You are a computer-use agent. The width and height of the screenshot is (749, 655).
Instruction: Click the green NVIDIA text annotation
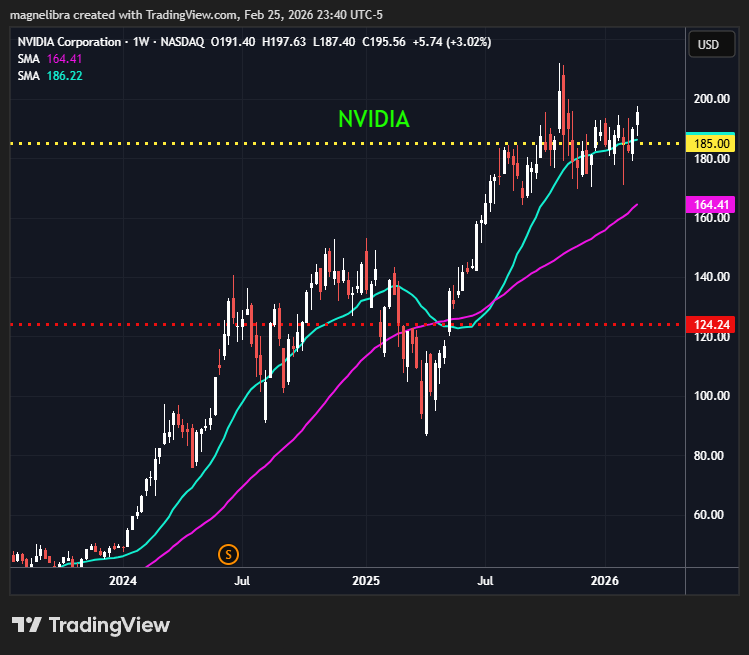(x=374, y=119)
